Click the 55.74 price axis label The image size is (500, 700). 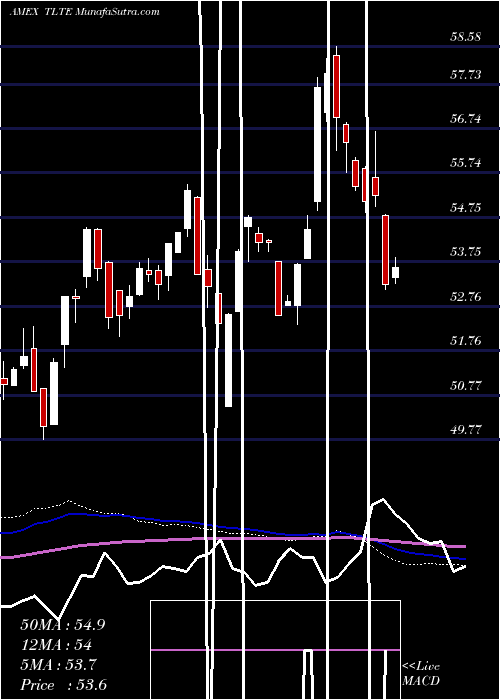(x=466, y=163)
